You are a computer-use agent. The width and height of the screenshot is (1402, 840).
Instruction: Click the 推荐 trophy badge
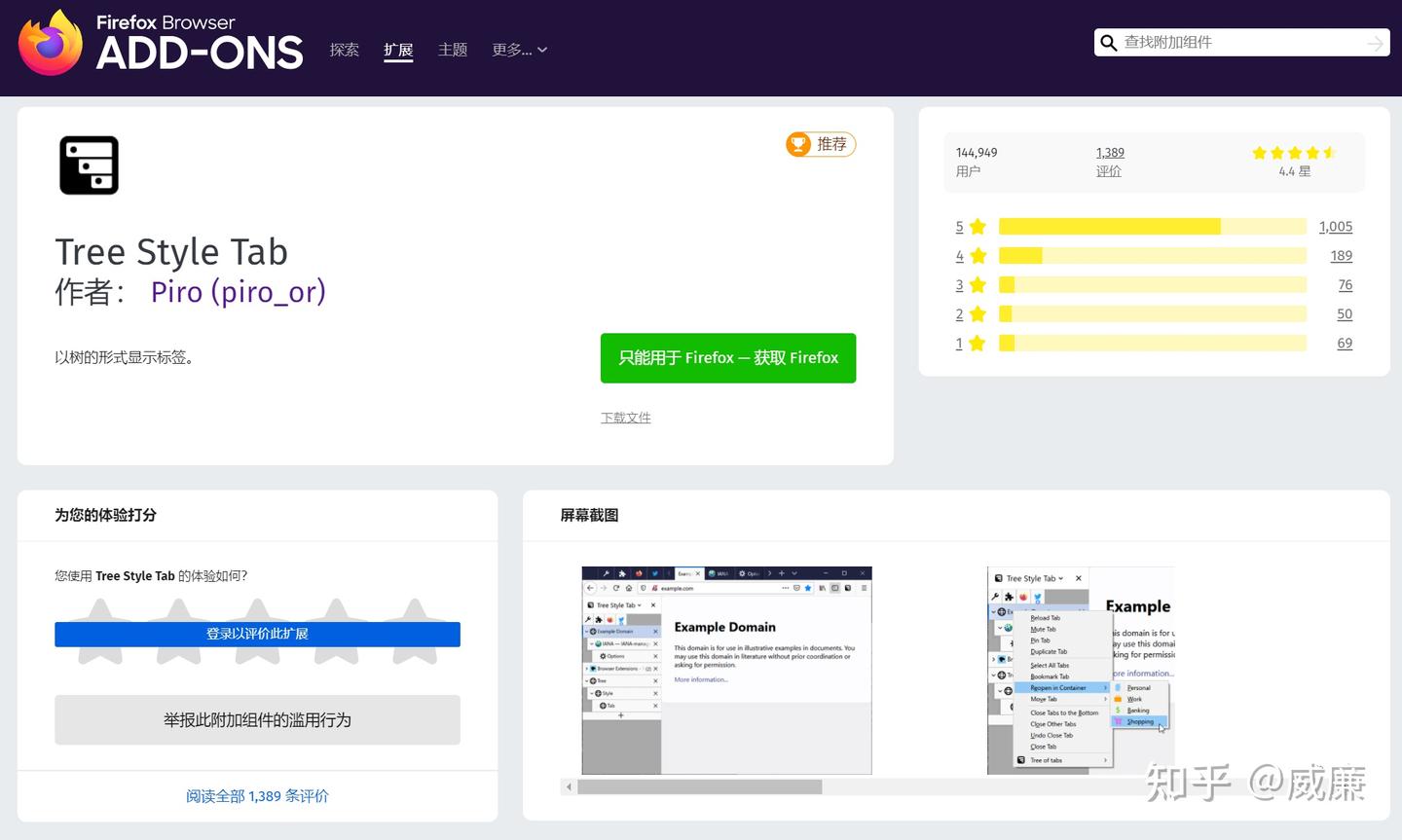point(820,143)
